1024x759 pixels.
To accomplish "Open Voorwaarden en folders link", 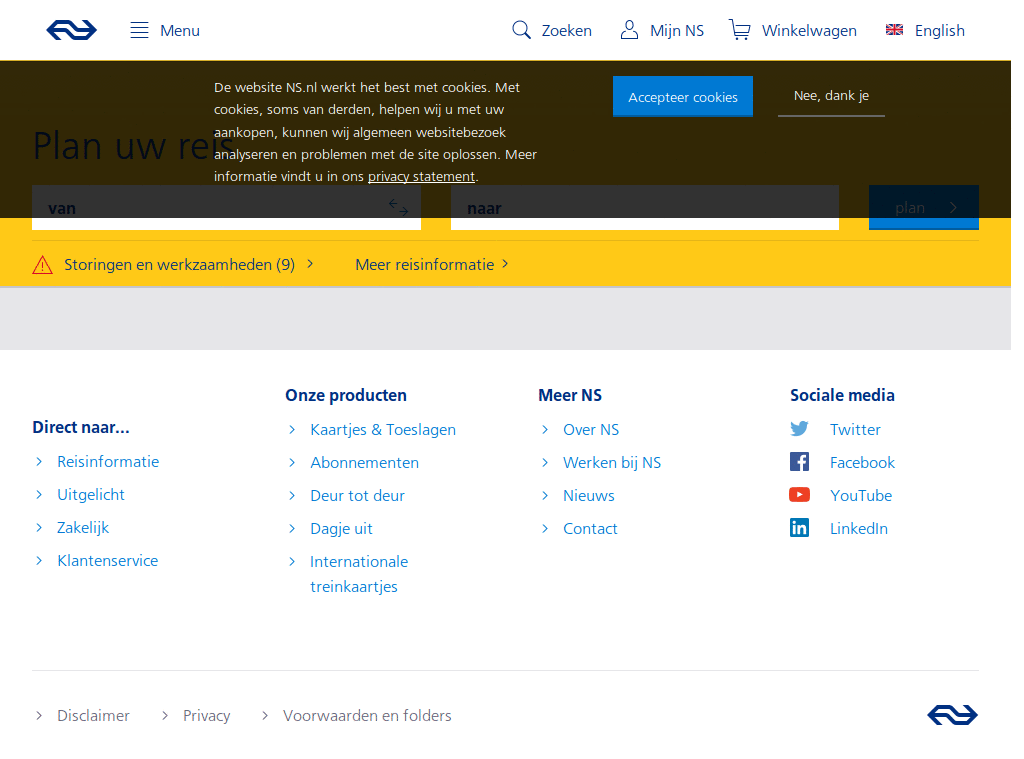I will [x=367, y=716].
